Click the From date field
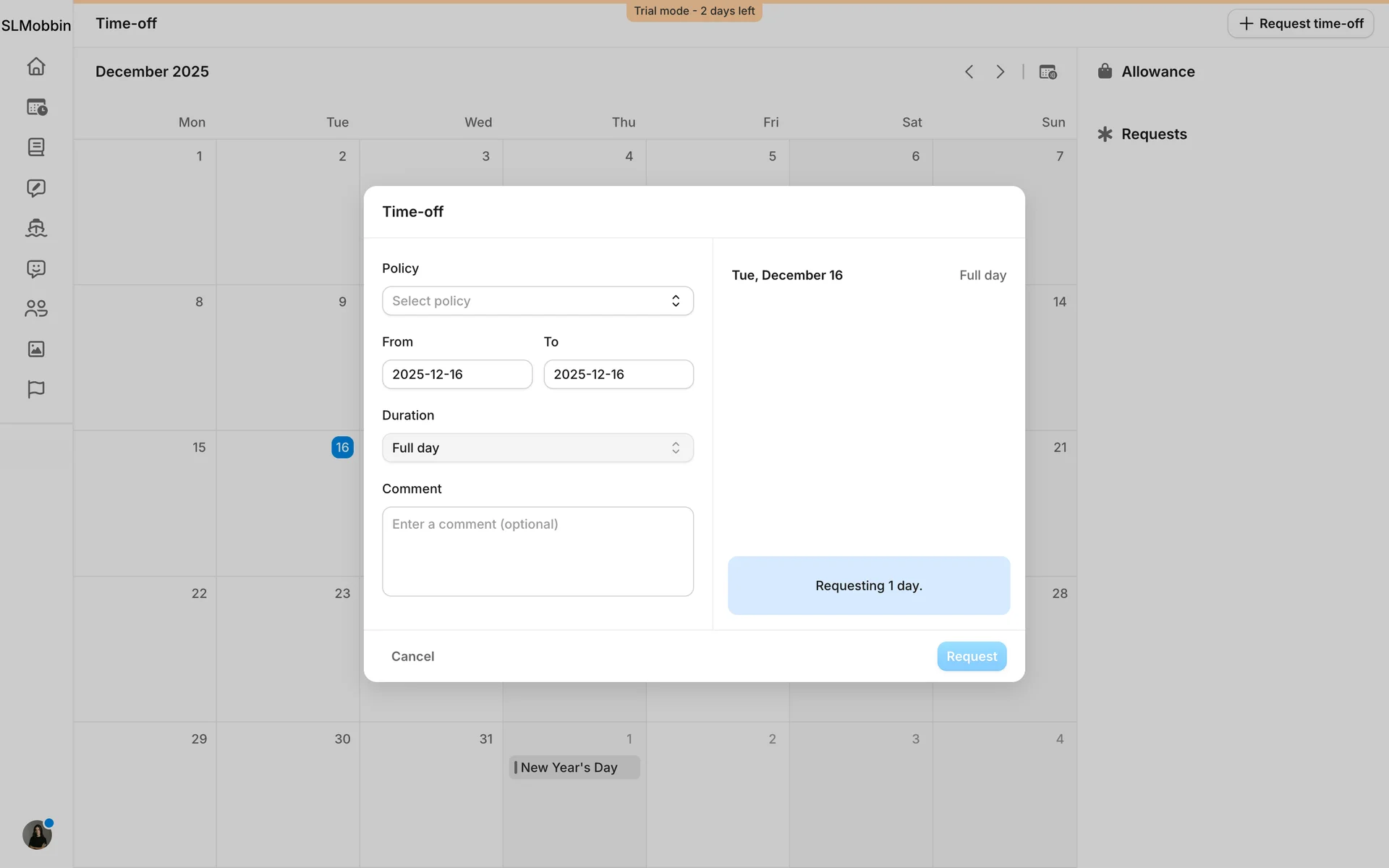Screen dimensions: 1389x868 pyautogui.click(x=456, y=374)
